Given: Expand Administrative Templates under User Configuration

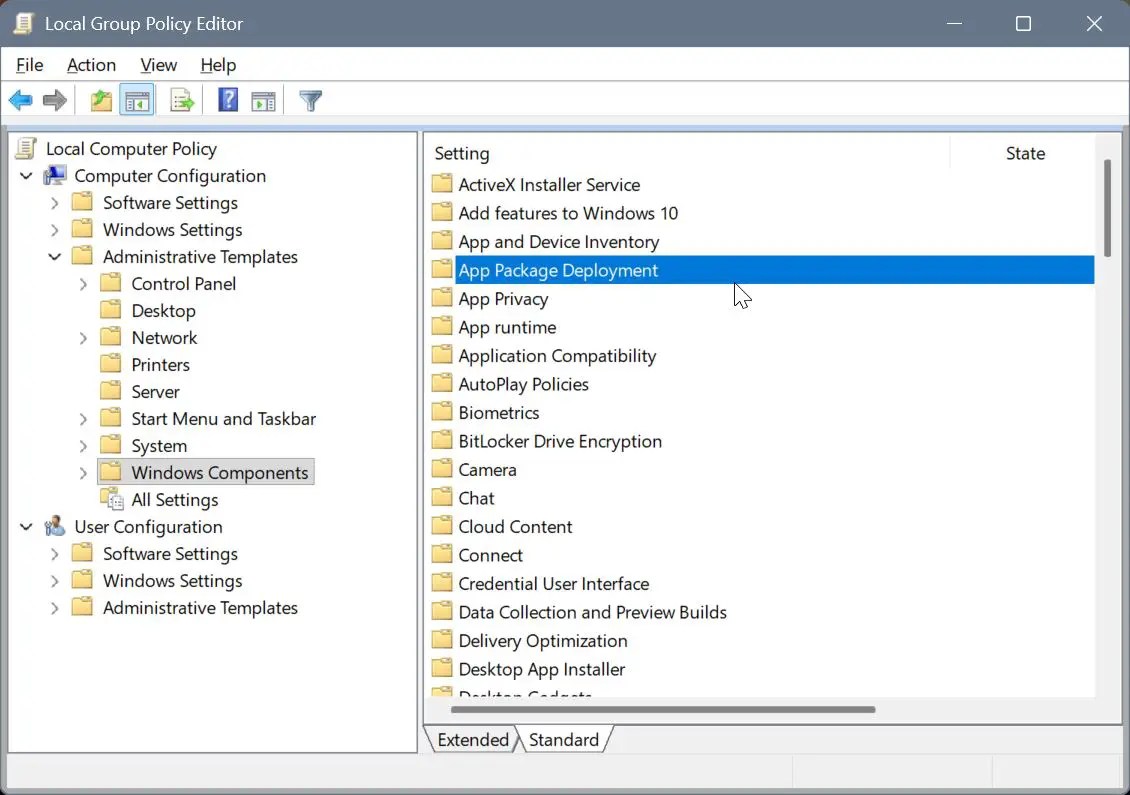Looking at the screenshot, I should point(55,608).
